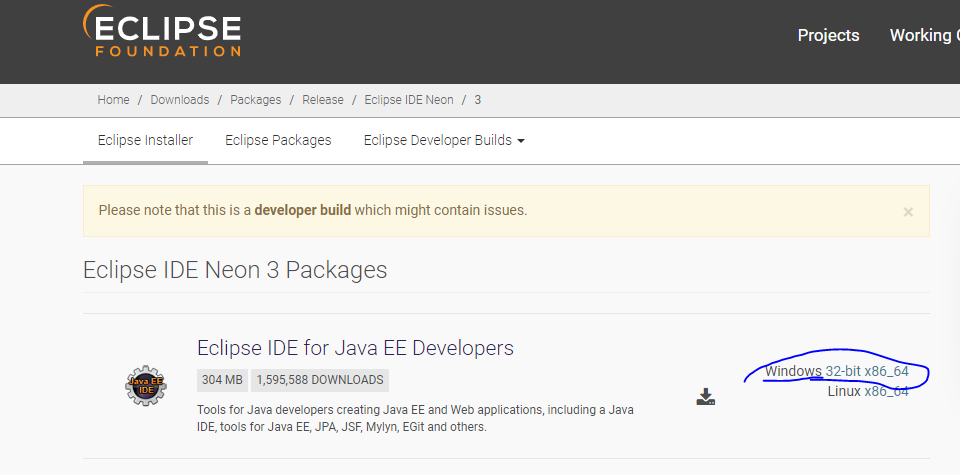This screenshot has height=475, width=960.
Task: Go to Home in the breadcrumb
Action: [113, 100]
